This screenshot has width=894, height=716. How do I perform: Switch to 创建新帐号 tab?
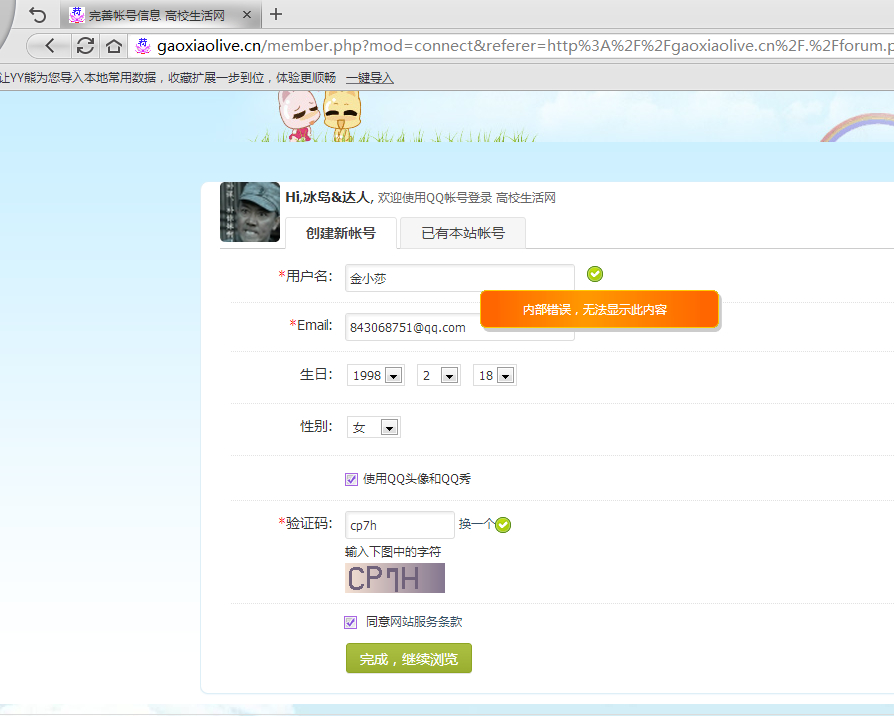pos(341,233)
